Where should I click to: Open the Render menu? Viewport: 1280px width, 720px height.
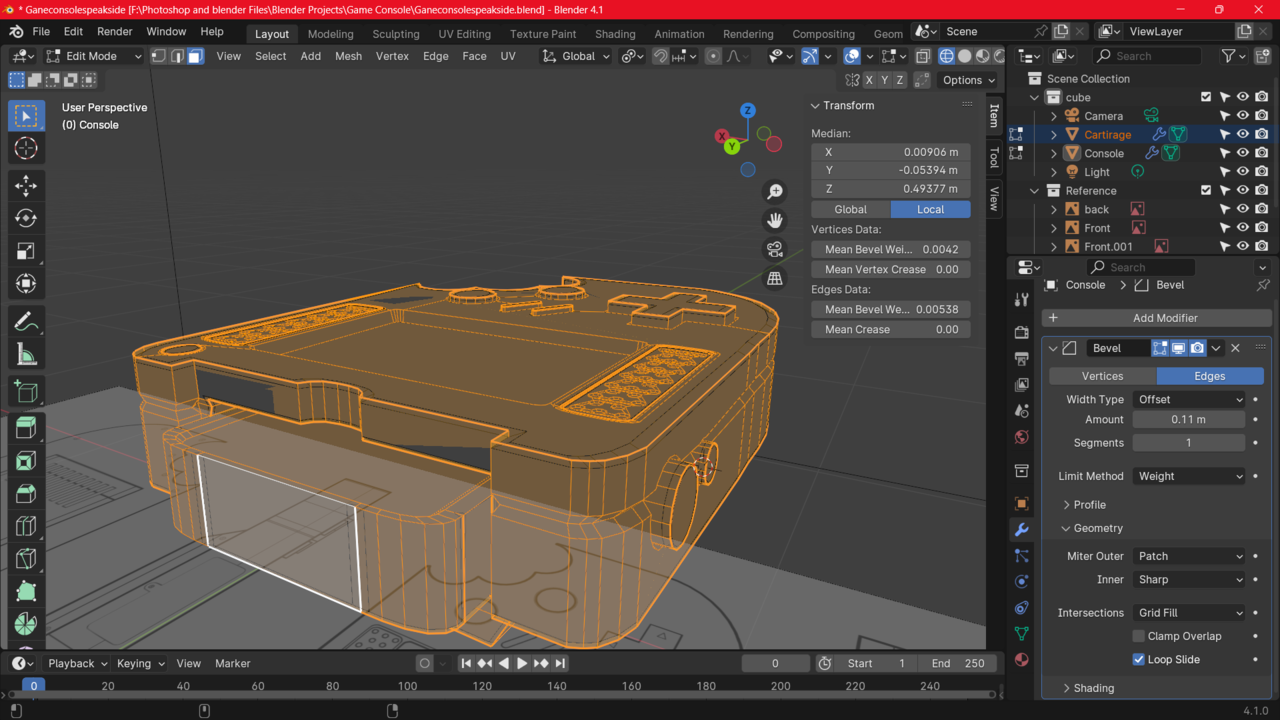coord(114,31)
